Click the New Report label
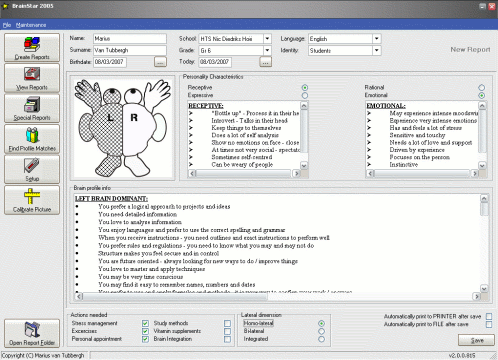498x360 pixels. click(470, 50)
